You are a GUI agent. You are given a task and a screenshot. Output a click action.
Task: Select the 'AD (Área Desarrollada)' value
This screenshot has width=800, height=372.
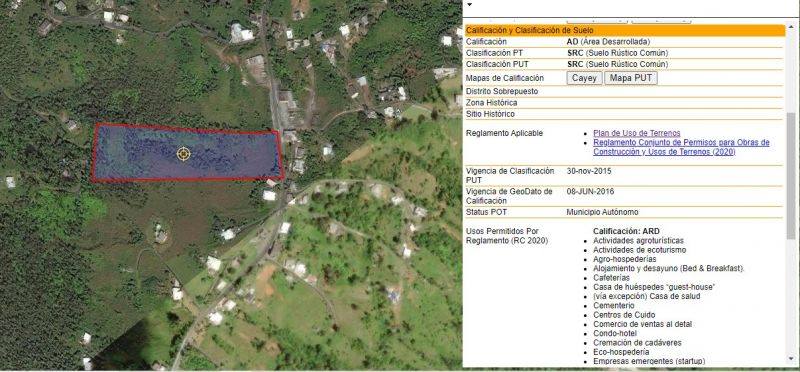608,42
